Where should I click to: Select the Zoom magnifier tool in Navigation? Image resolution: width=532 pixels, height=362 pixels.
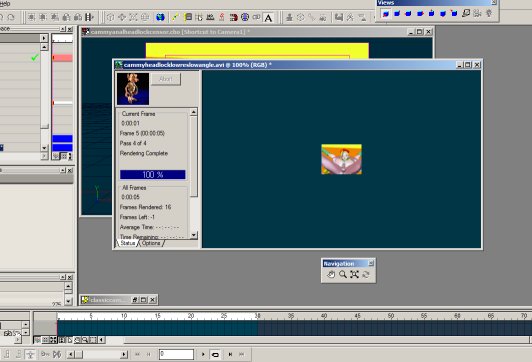pyautogui.click(x=343, y=274)
